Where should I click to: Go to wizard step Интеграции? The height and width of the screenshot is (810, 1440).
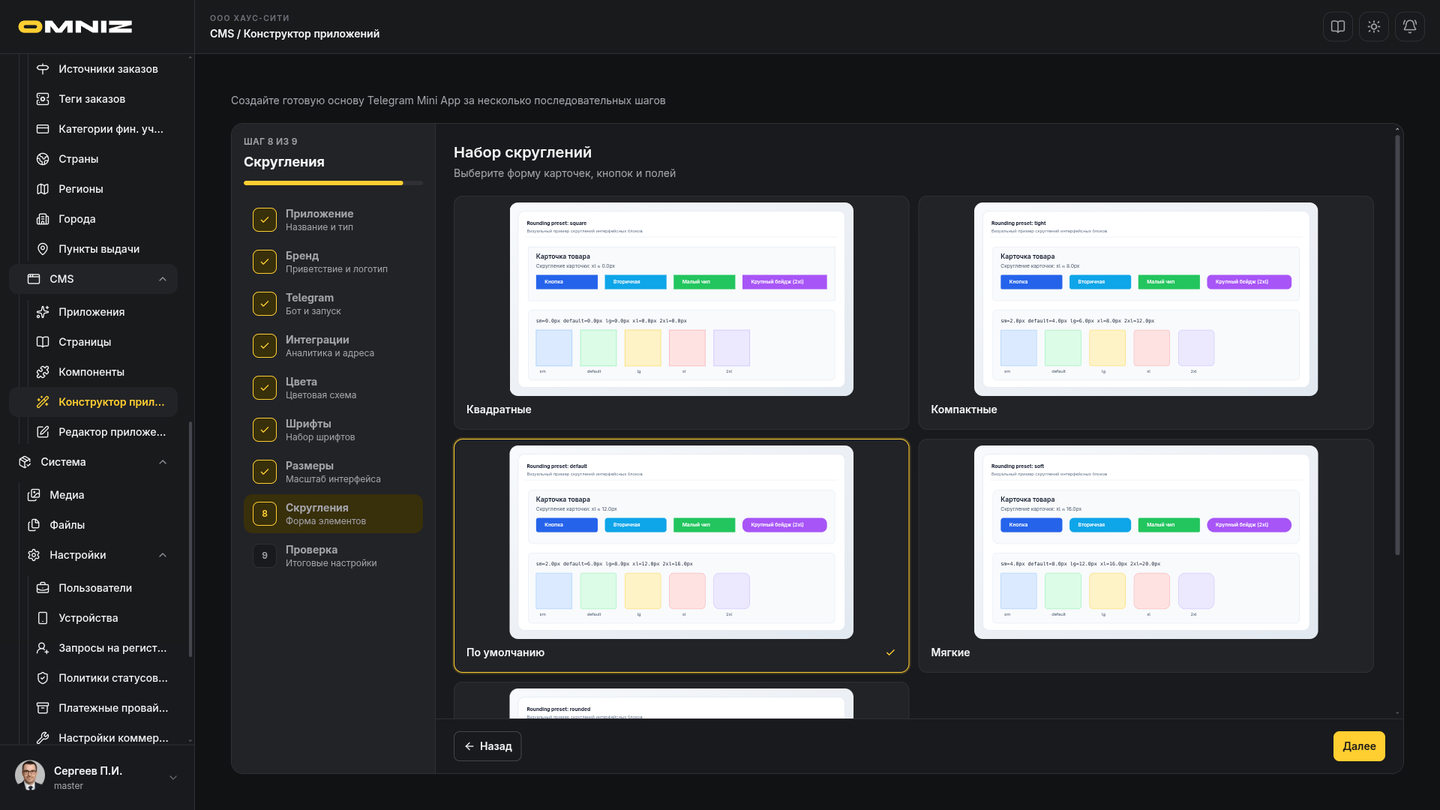coord(333,346)
